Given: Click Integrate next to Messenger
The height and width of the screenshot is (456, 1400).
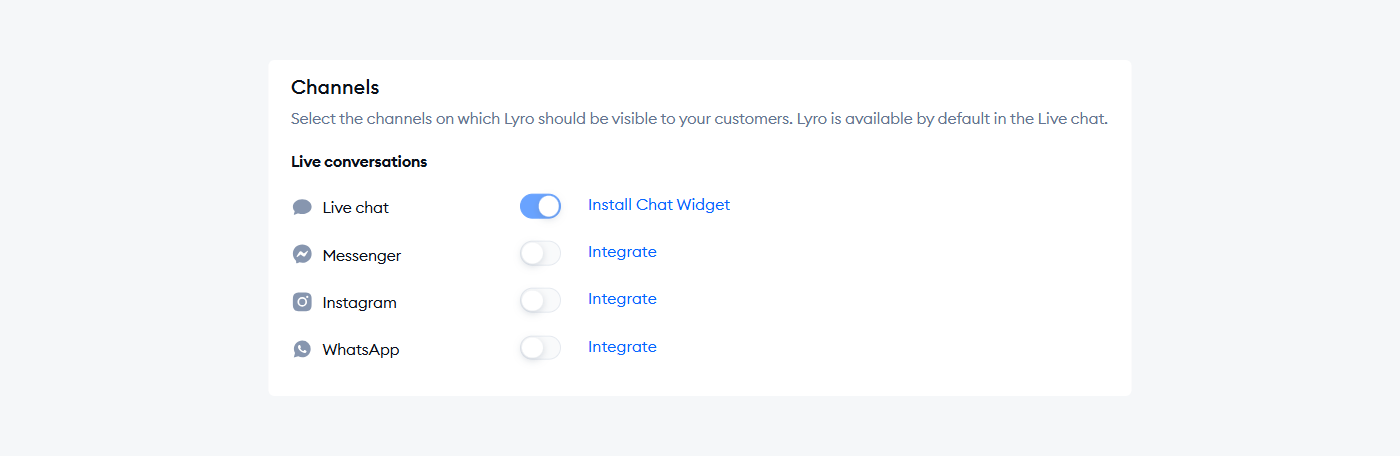Looking at the screenshot, I should click(x=622, y=252).
